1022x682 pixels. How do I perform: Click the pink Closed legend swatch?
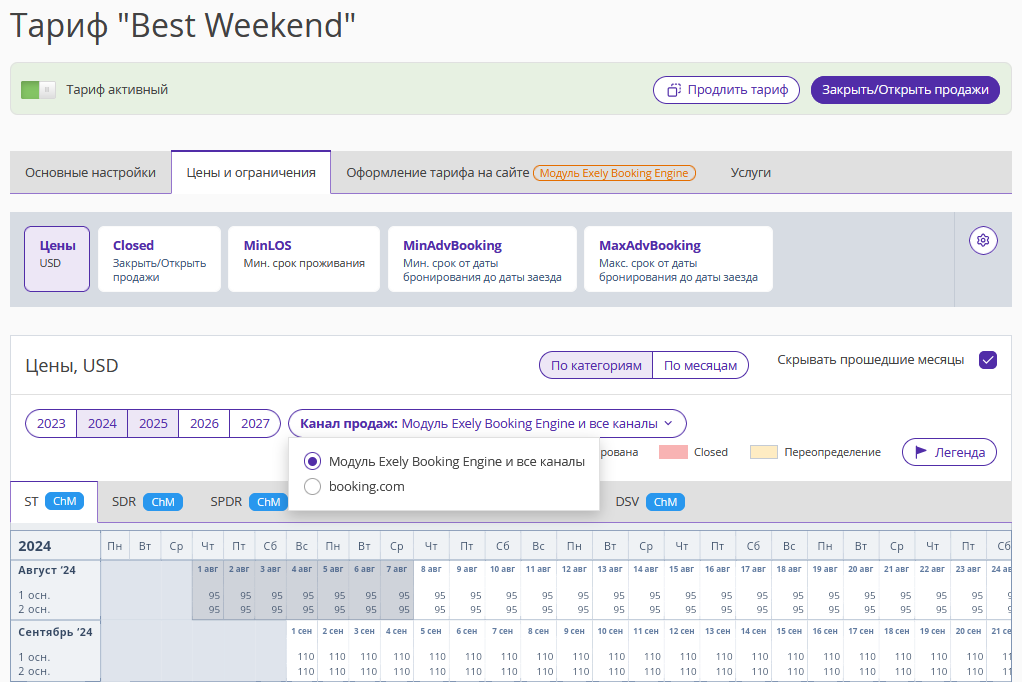pos(673,452)
